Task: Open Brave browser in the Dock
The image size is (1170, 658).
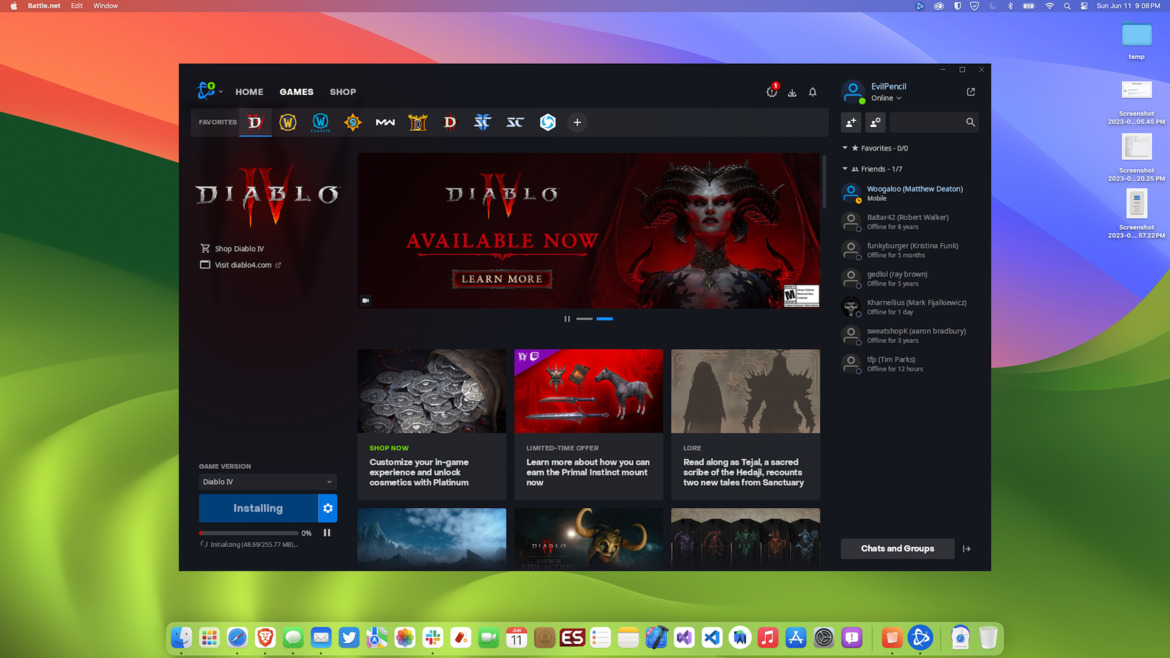Action: click(265, 638)
